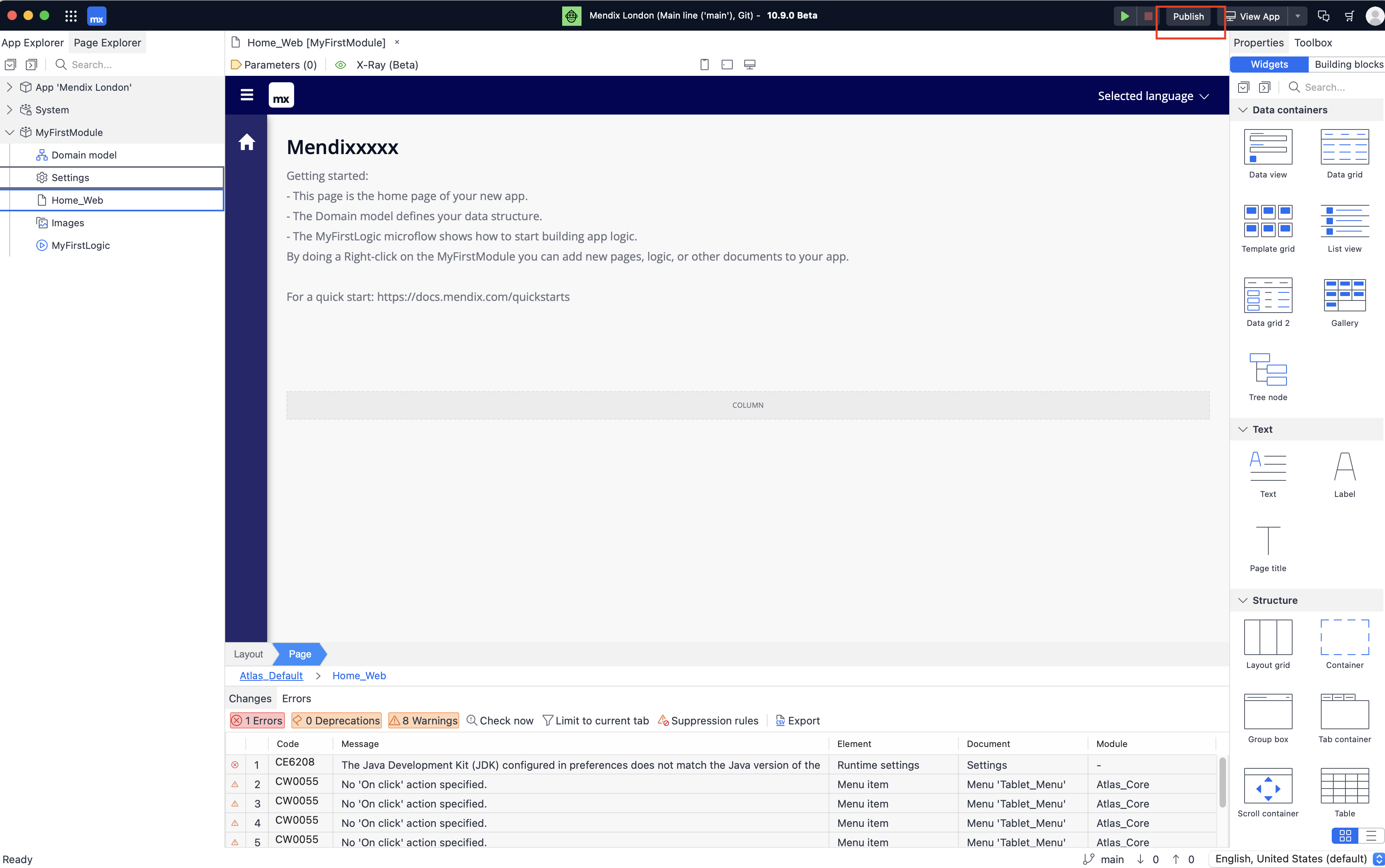Click the expand-all icon in App Explorer
The height and width of the screenshot is (868, 1385).
[x=10, y=64]
